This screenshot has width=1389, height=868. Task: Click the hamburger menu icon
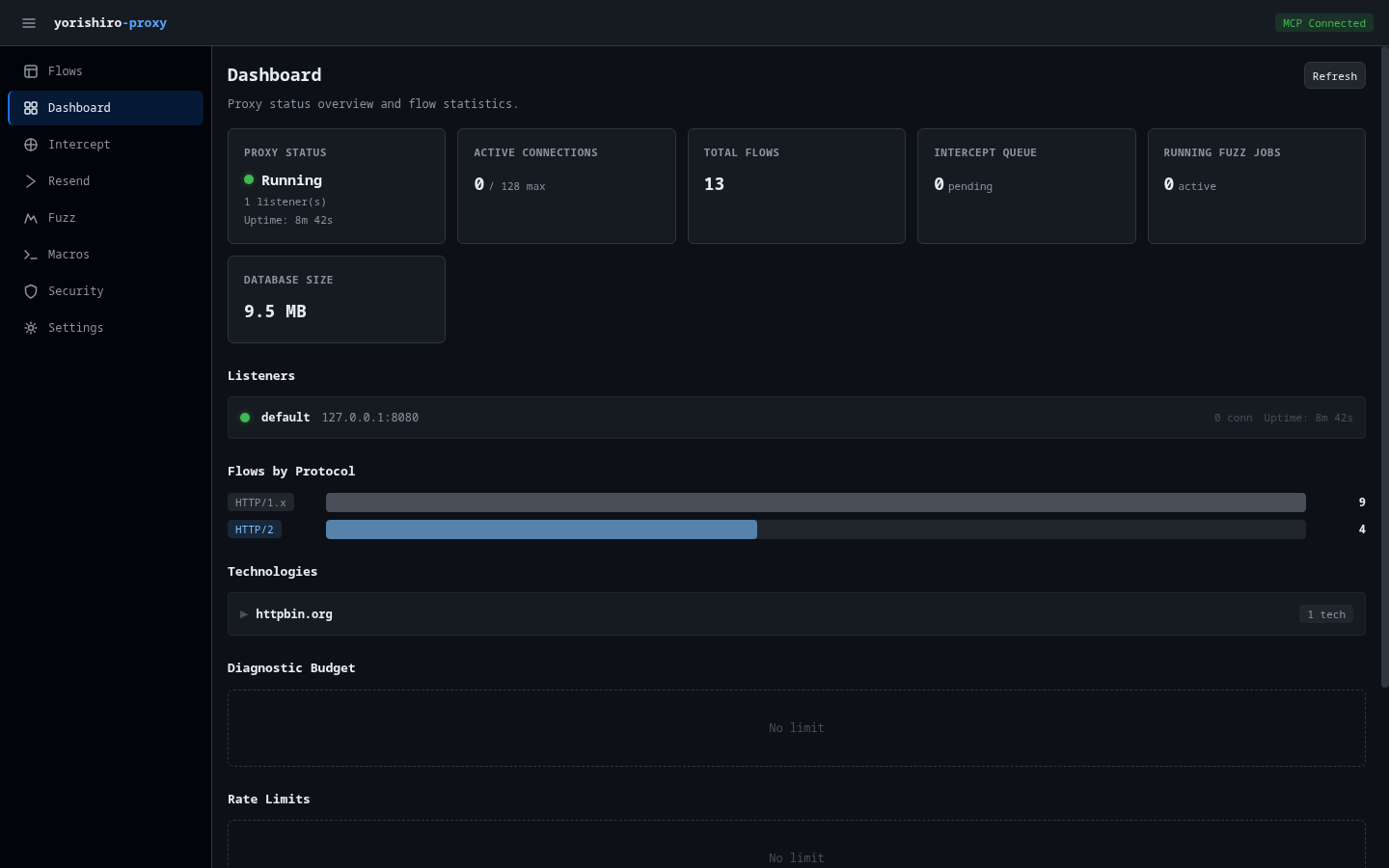29,23
